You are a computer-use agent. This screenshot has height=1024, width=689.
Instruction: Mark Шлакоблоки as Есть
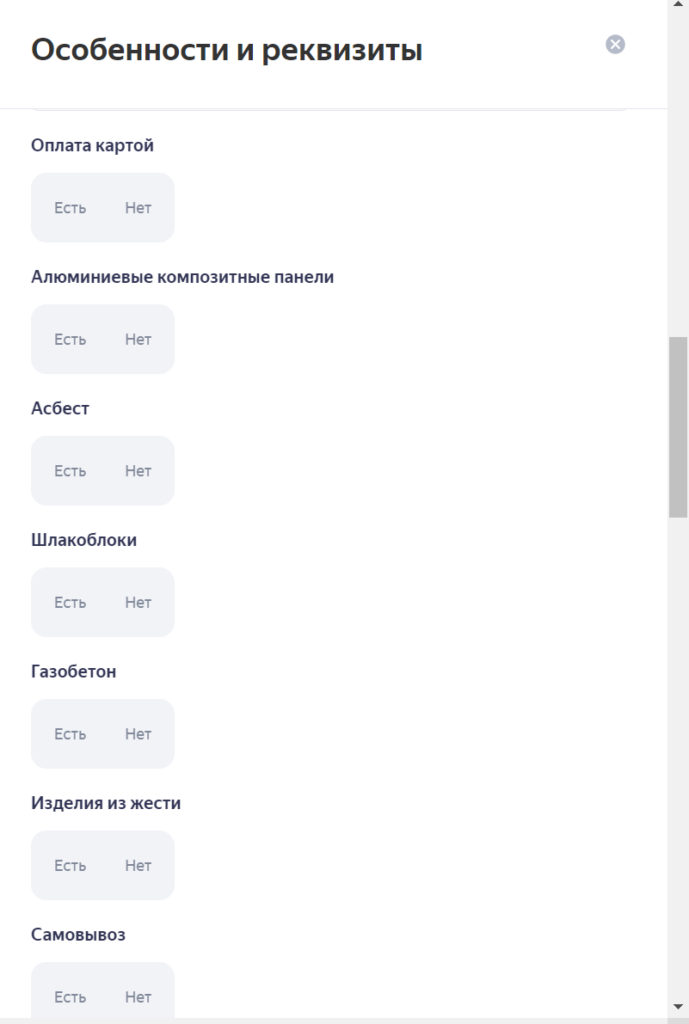70,603
